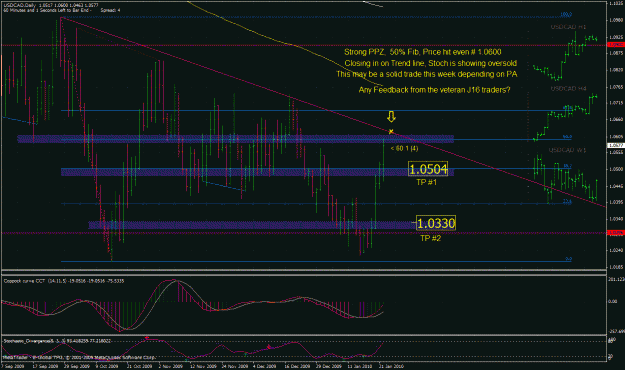Select the 38.2 Fibonacci level label
Screen dimensions: 625x370
[568, 166]
